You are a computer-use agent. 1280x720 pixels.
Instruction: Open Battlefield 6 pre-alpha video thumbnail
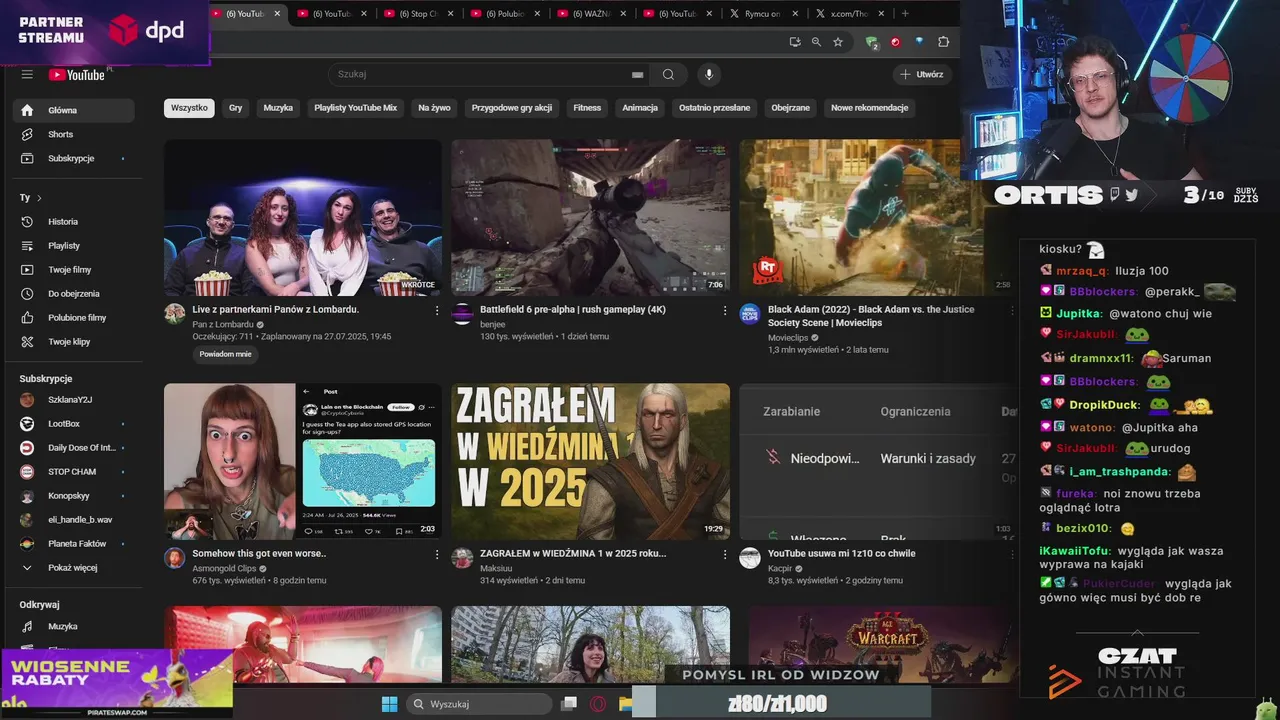[590, 217]
